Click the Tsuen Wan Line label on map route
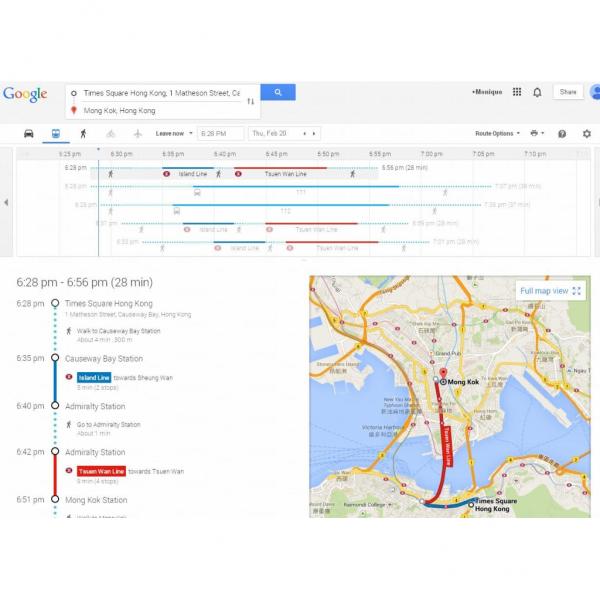 coord(447,446)
